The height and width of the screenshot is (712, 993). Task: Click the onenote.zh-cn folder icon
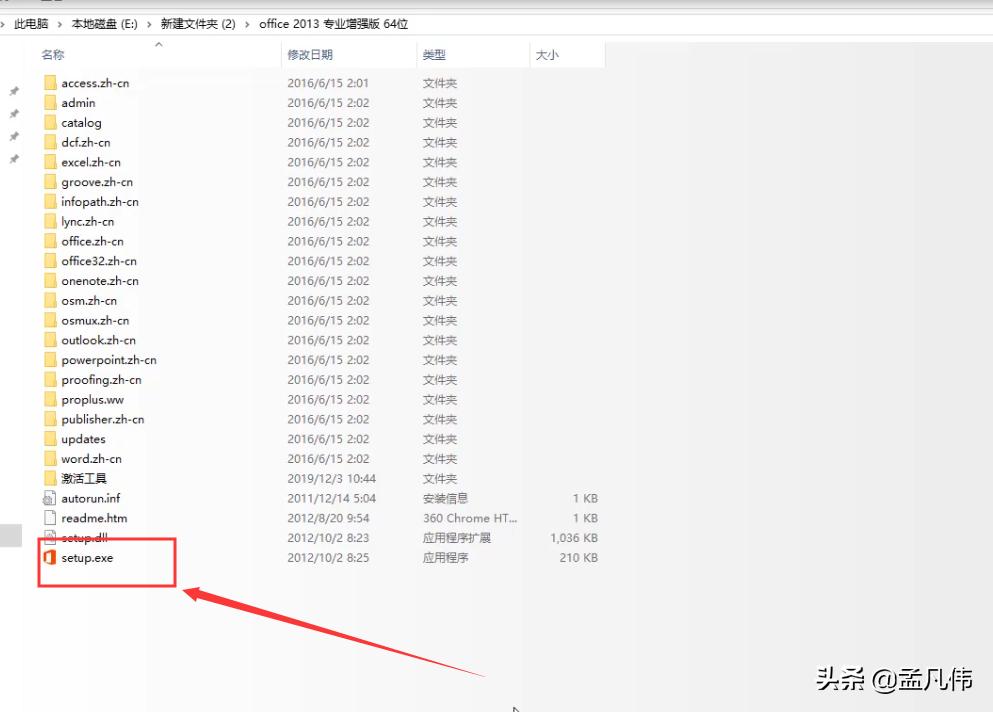(x=51, y=281)
